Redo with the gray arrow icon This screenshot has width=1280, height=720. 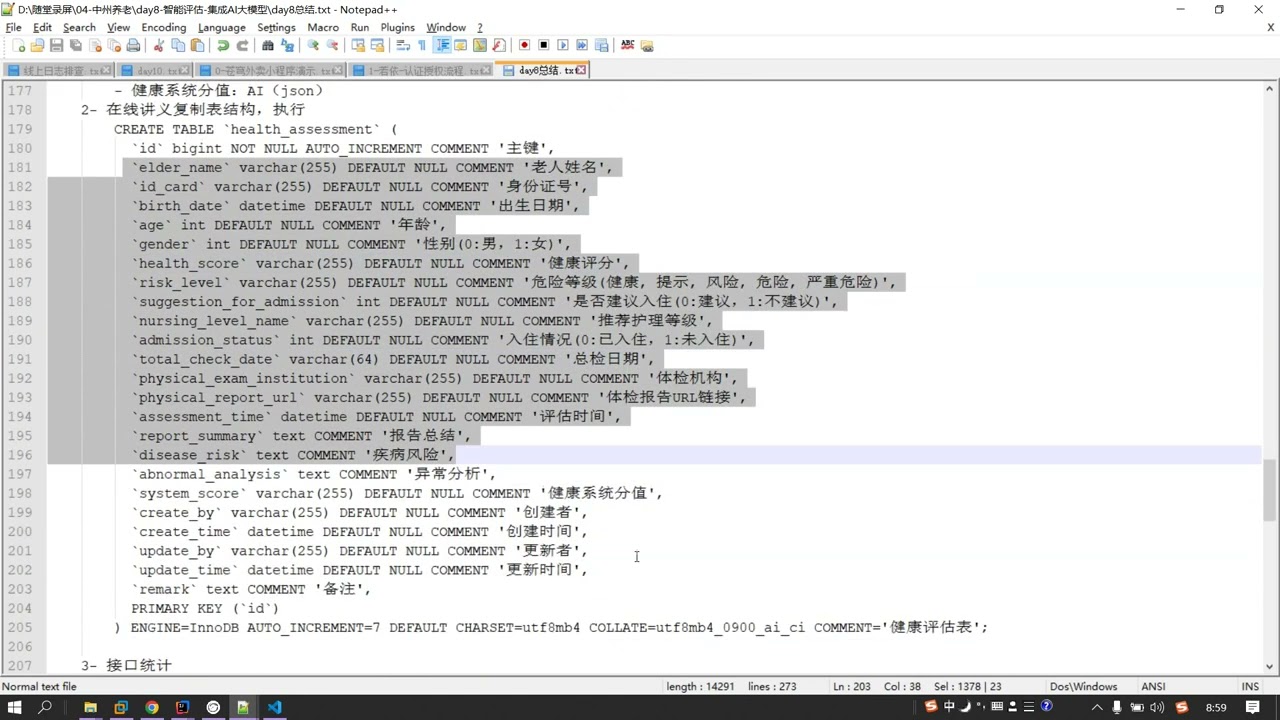(242, 46)
